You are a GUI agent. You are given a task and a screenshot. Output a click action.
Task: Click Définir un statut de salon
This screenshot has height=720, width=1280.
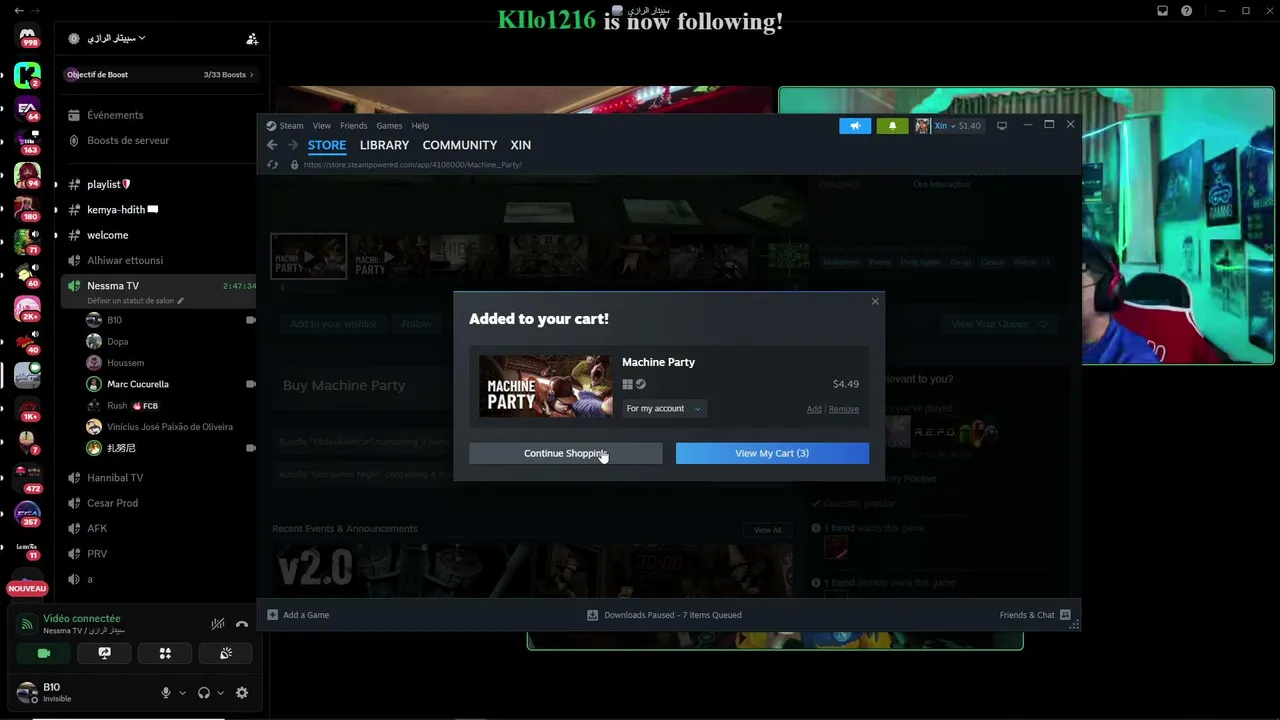pos(135,300)
